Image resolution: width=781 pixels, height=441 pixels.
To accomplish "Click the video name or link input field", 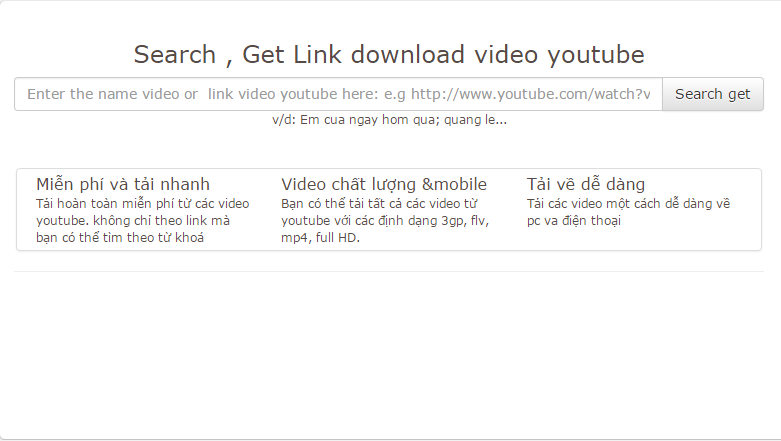I will click(x=338, y=94).
